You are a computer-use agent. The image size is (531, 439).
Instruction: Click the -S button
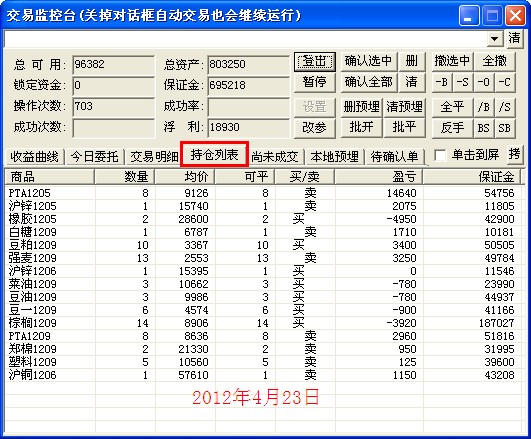463,82
